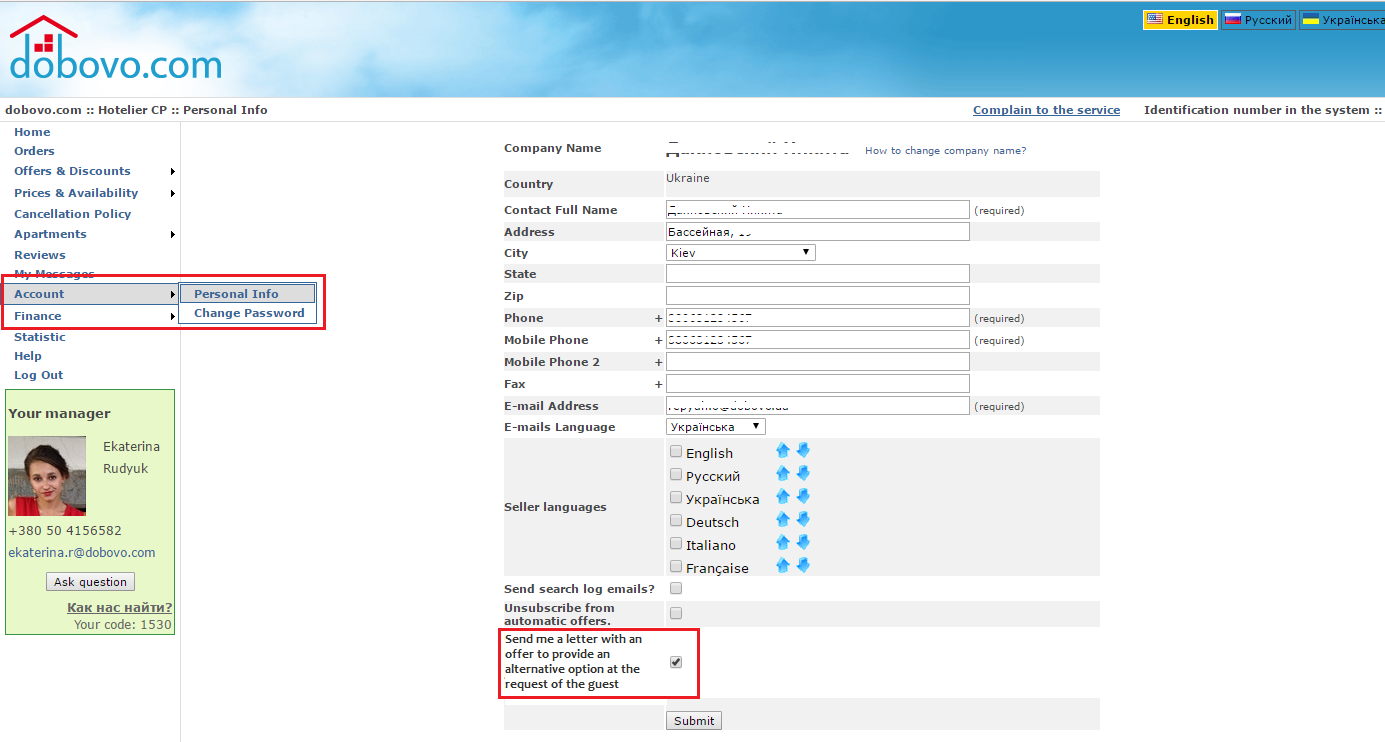Image resolution: width=1385 pixels, height=742 pixels.
Task: Check the Українська seller language box
Action: [676, 498]
